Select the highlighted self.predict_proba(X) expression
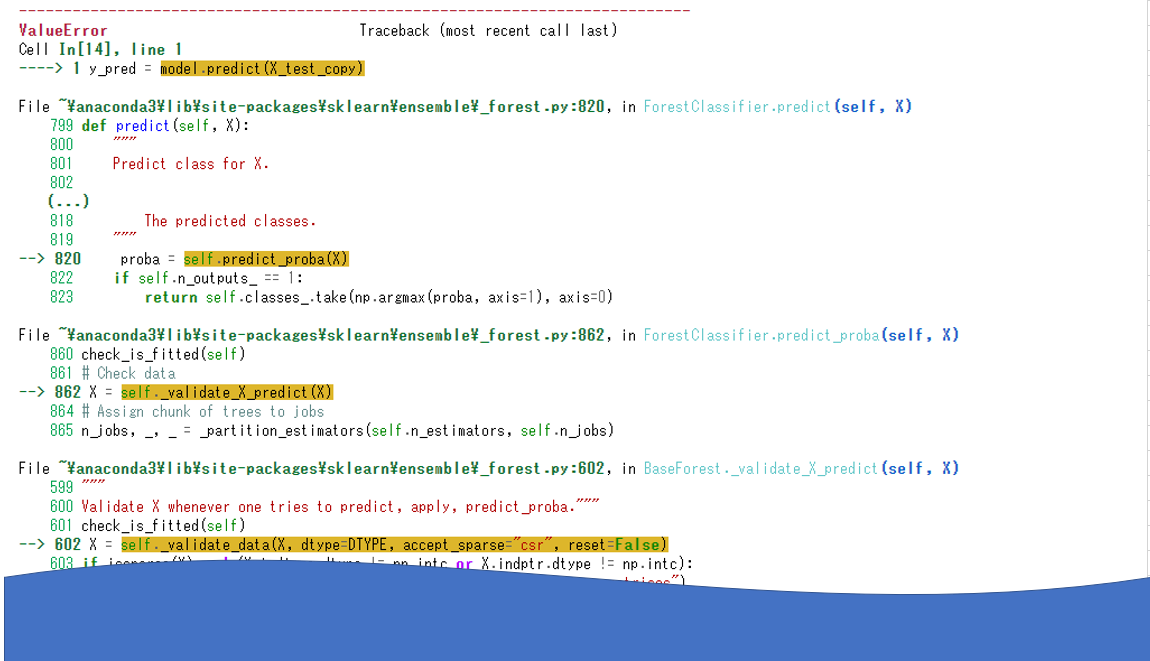This screenshot has height=661, width=1150. (x=266, y=258)
